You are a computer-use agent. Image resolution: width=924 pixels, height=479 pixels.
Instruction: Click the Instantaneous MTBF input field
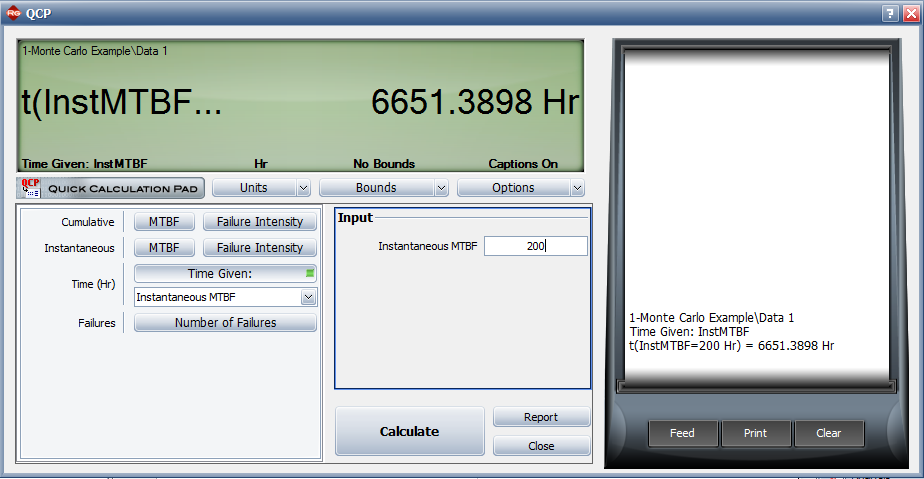(x=536, y=246)
